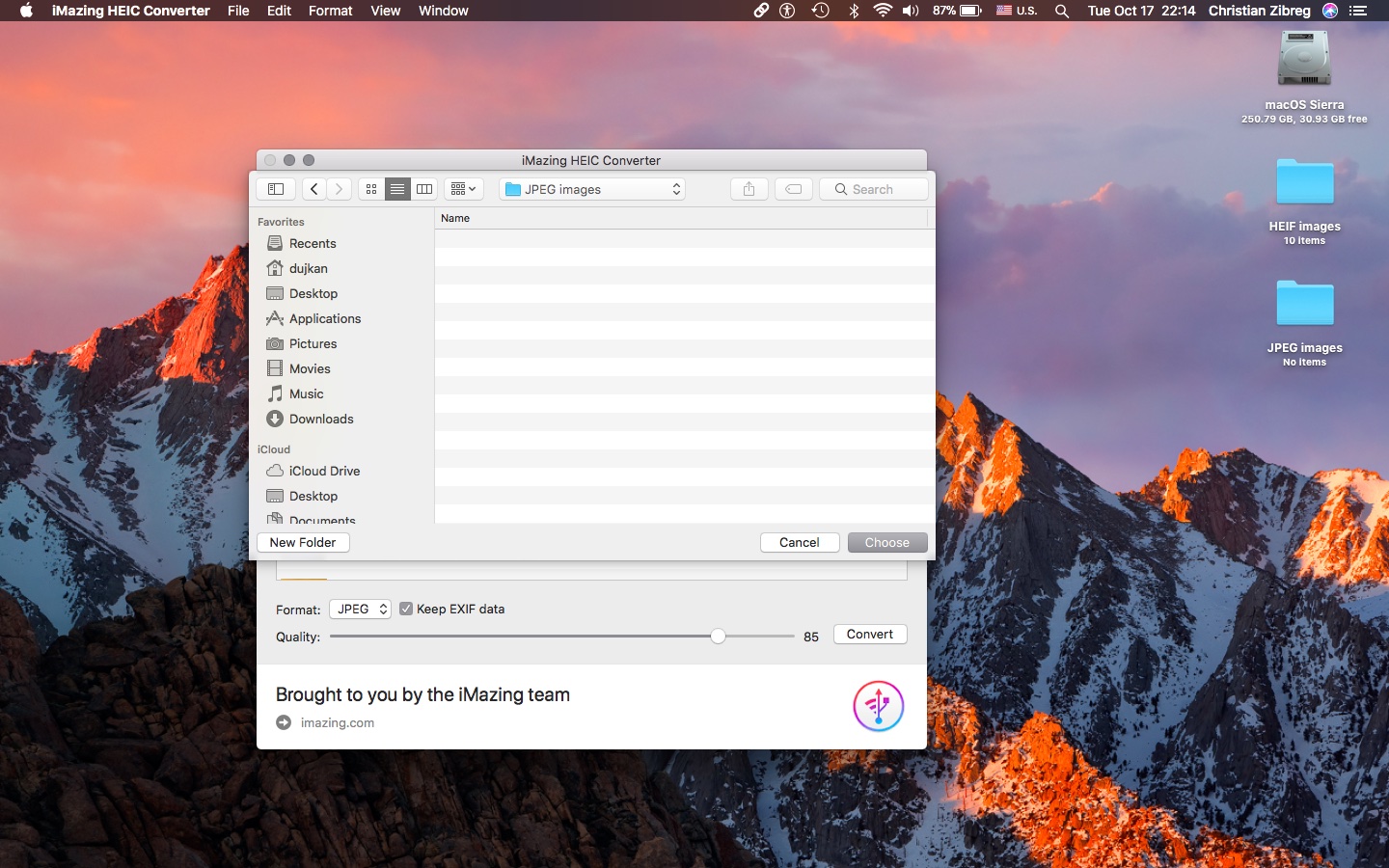Switch to list view mode
The image size is (1389, 868).
pyautogui.click(x=397, y=189)
